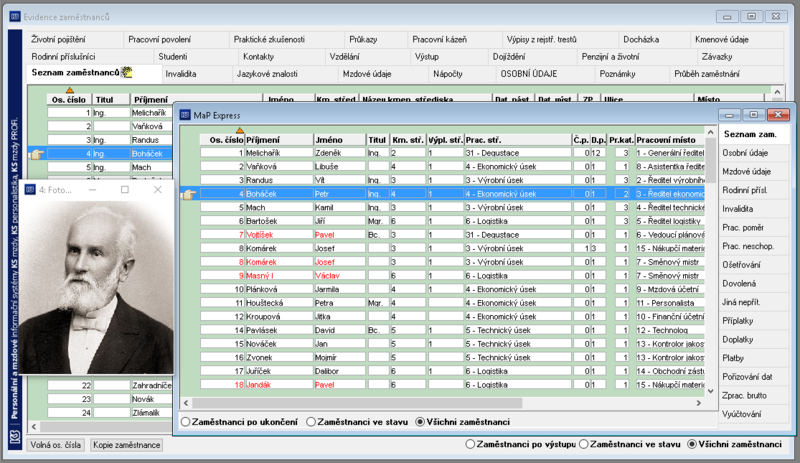Open the Pracovní povolení tab
This screenshot has height=463, width=800.
[176, 39]
